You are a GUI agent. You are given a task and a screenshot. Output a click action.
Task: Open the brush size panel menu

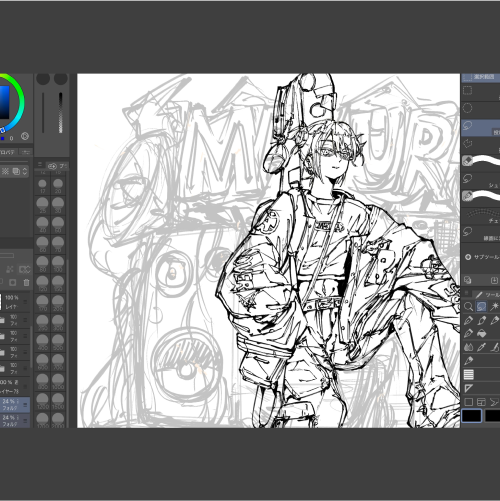pyautogui.click(x=40, y=164)
